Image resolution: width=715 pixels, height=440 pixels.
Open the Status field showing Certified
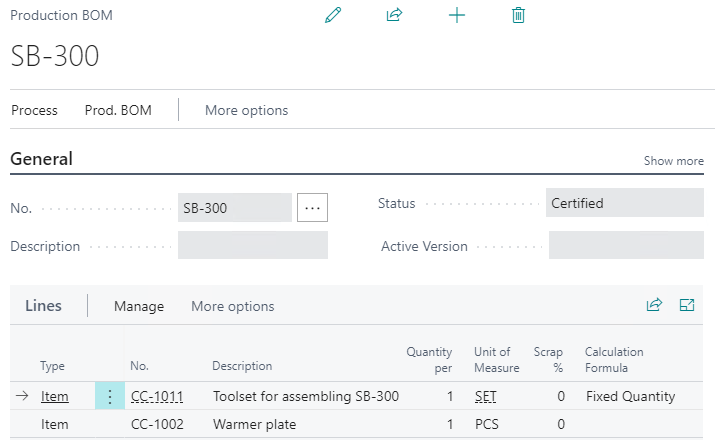625,202
